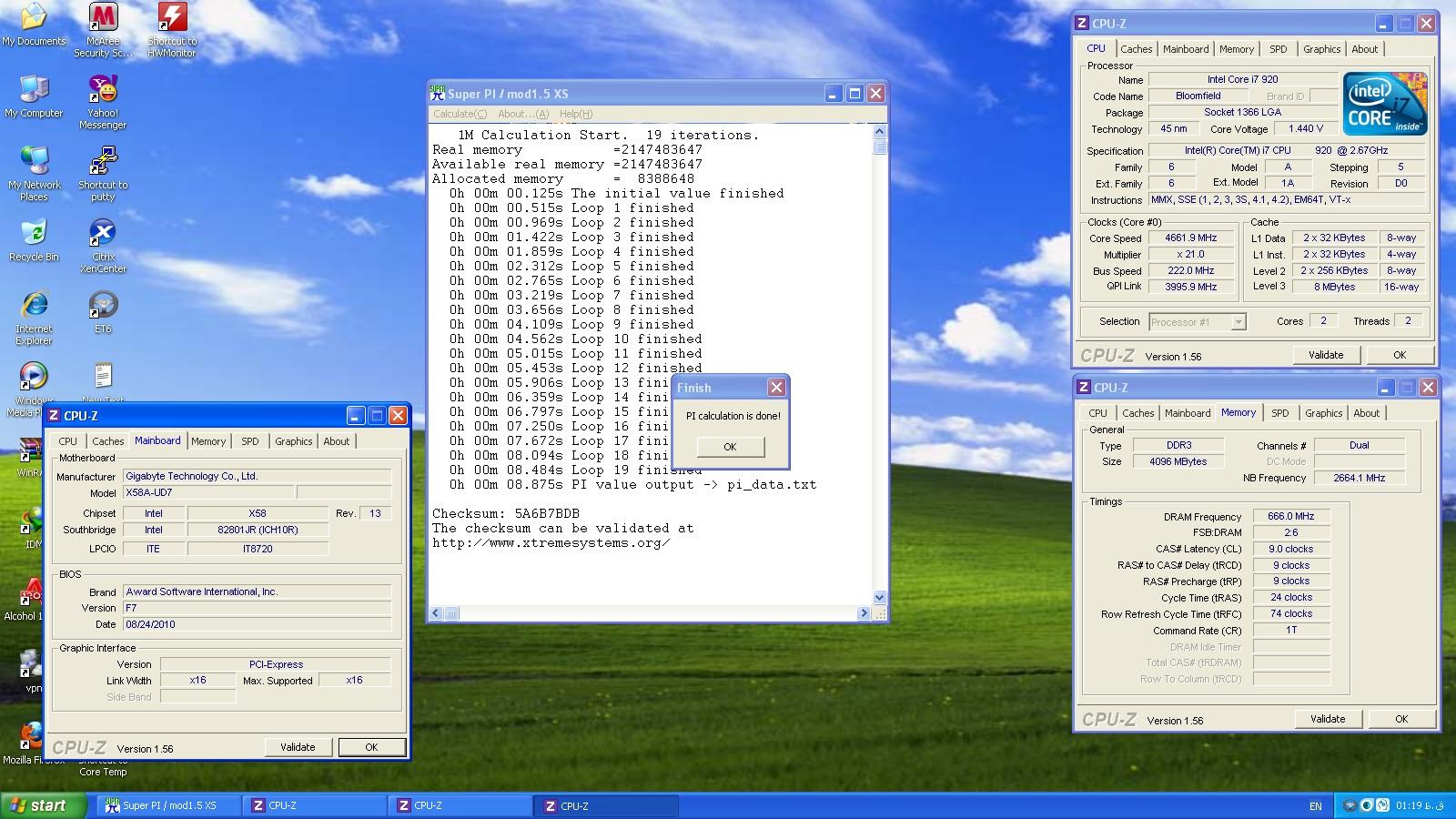1456x819 pixels.
Task: Open the Start menu
Action: (x=43, y=805)
